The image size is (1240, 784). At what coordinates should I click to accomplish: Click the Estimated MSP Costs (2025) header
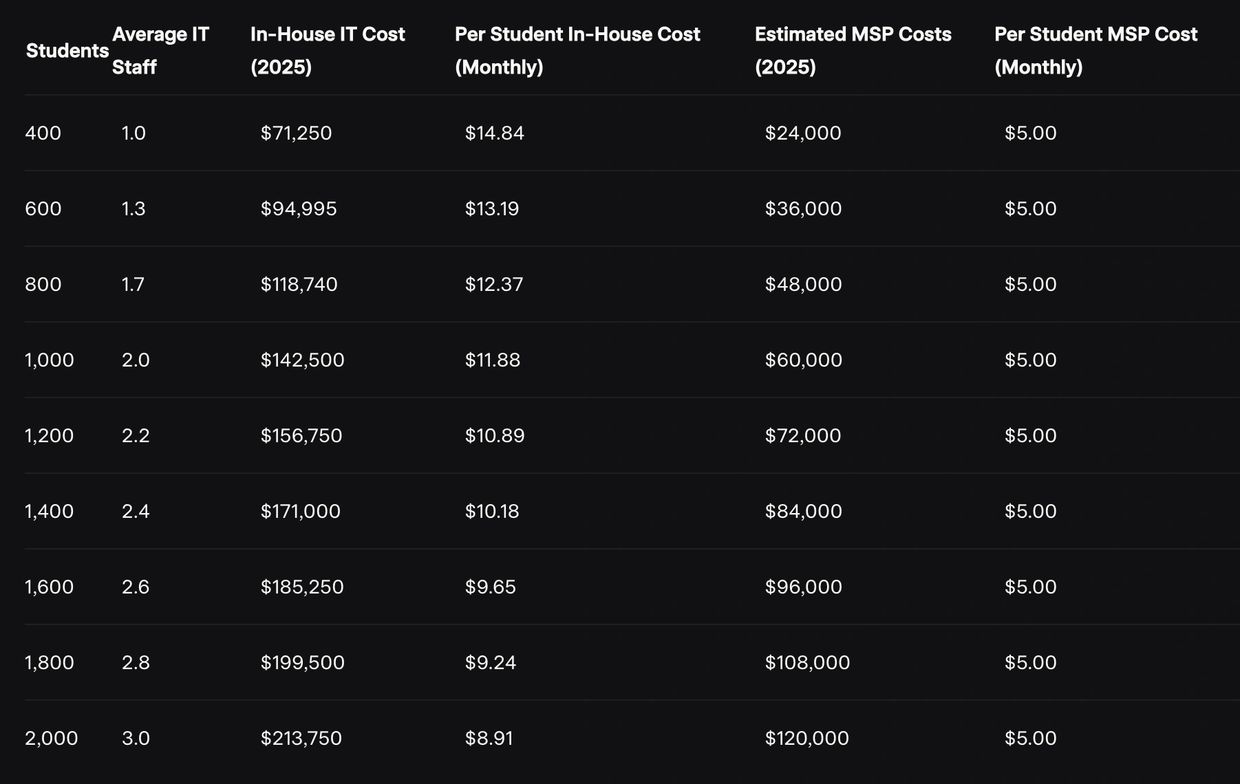(x=852, y=50)
